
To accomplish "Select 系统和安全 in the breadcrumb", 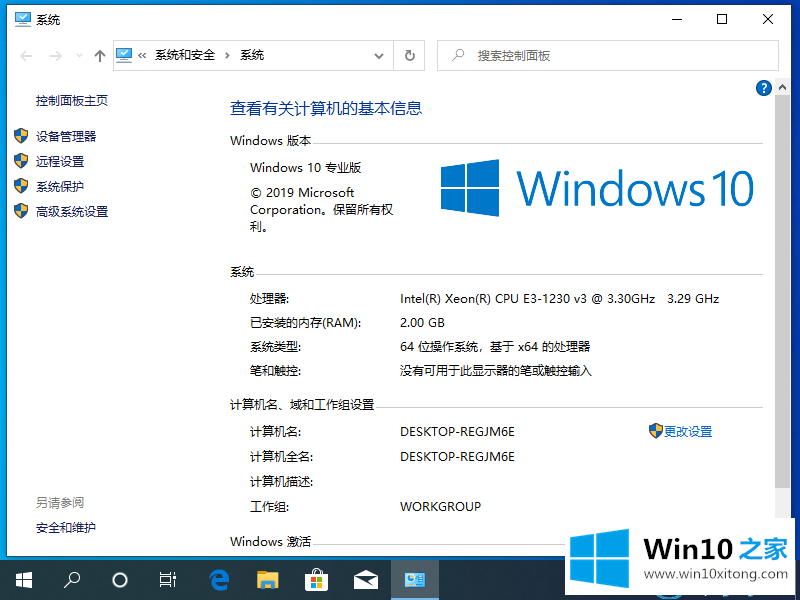I will click(x=185, y=55).
